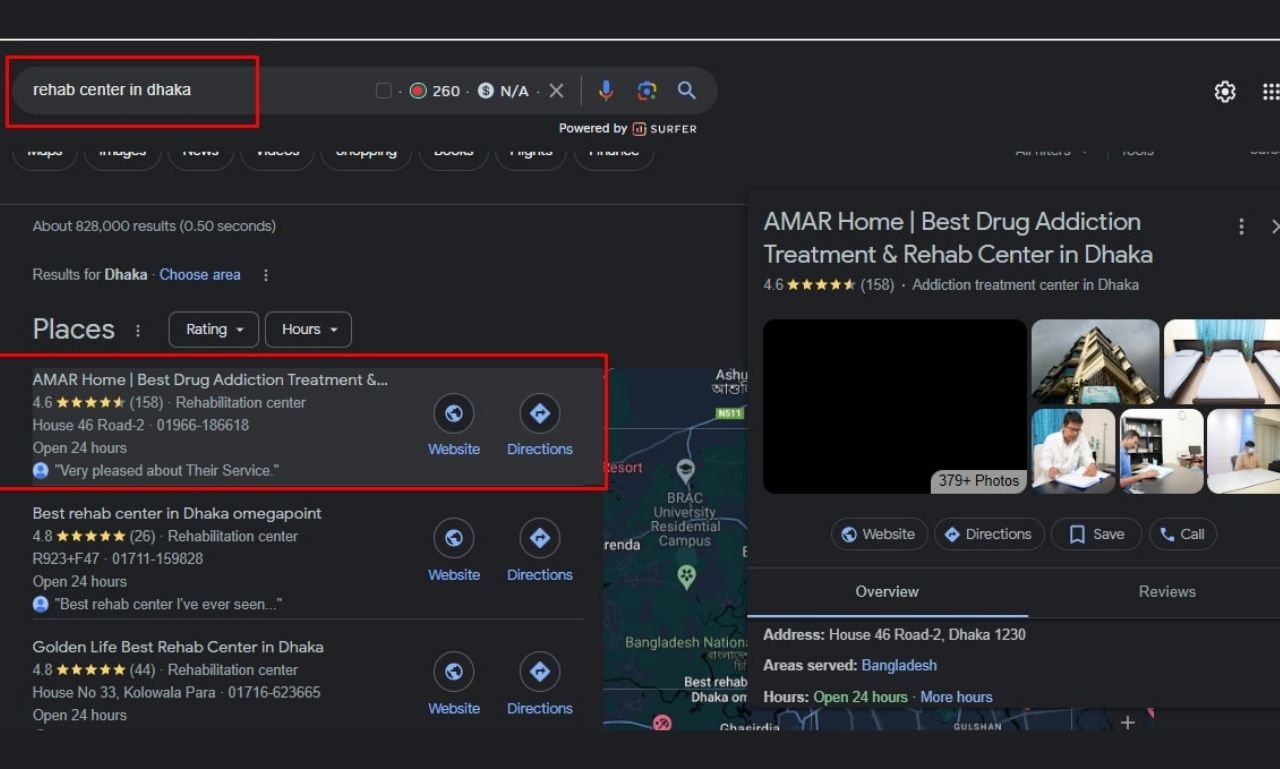Click AMAR Home phone 01966-186618

click(203, 425)
